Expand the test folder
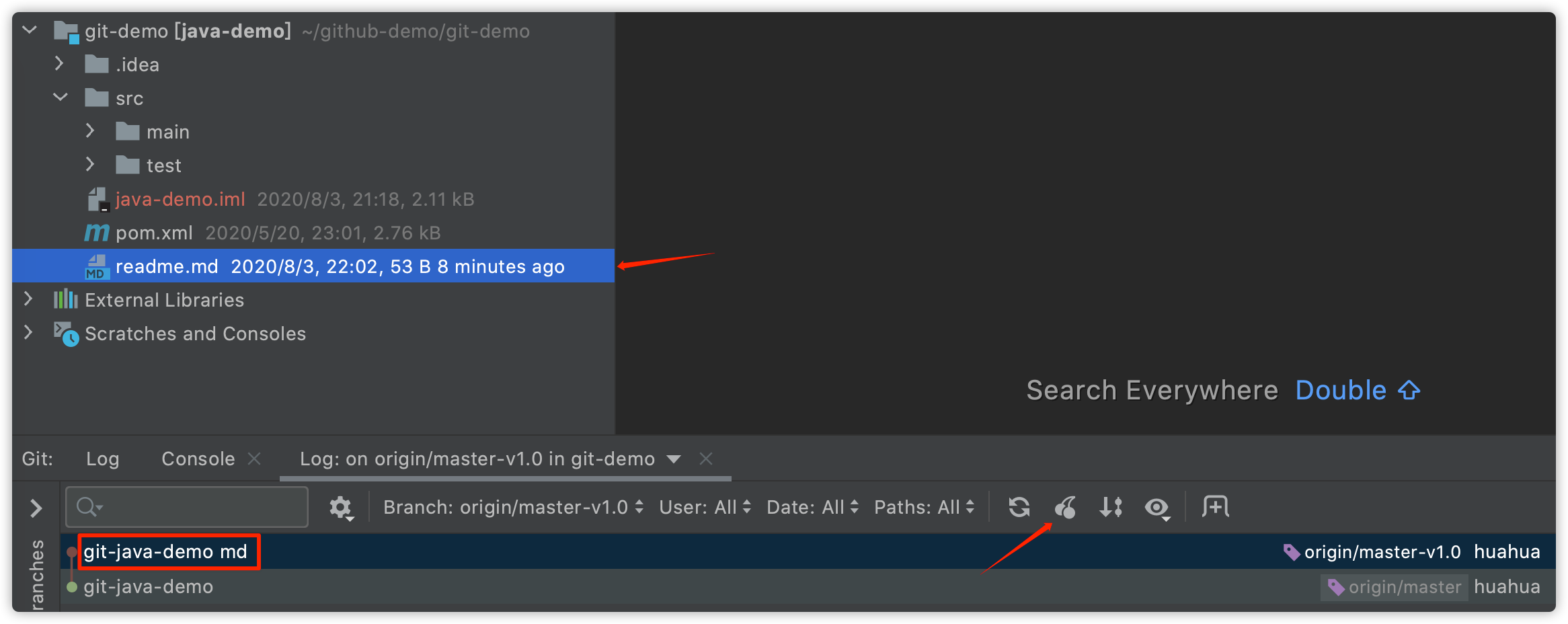Image resolution: width=1568 pixels, height=624 pixels. pos(90,165)
